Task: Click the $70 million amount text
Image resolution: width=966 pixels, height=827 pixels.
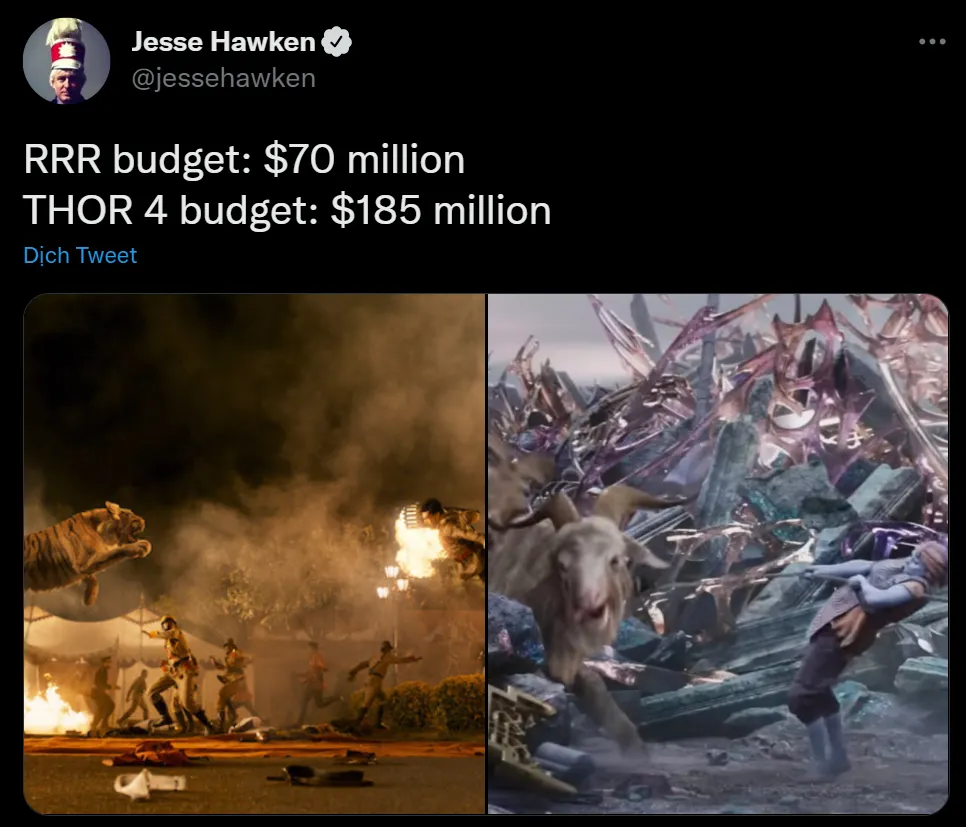Action: click(x=364, y=160)
